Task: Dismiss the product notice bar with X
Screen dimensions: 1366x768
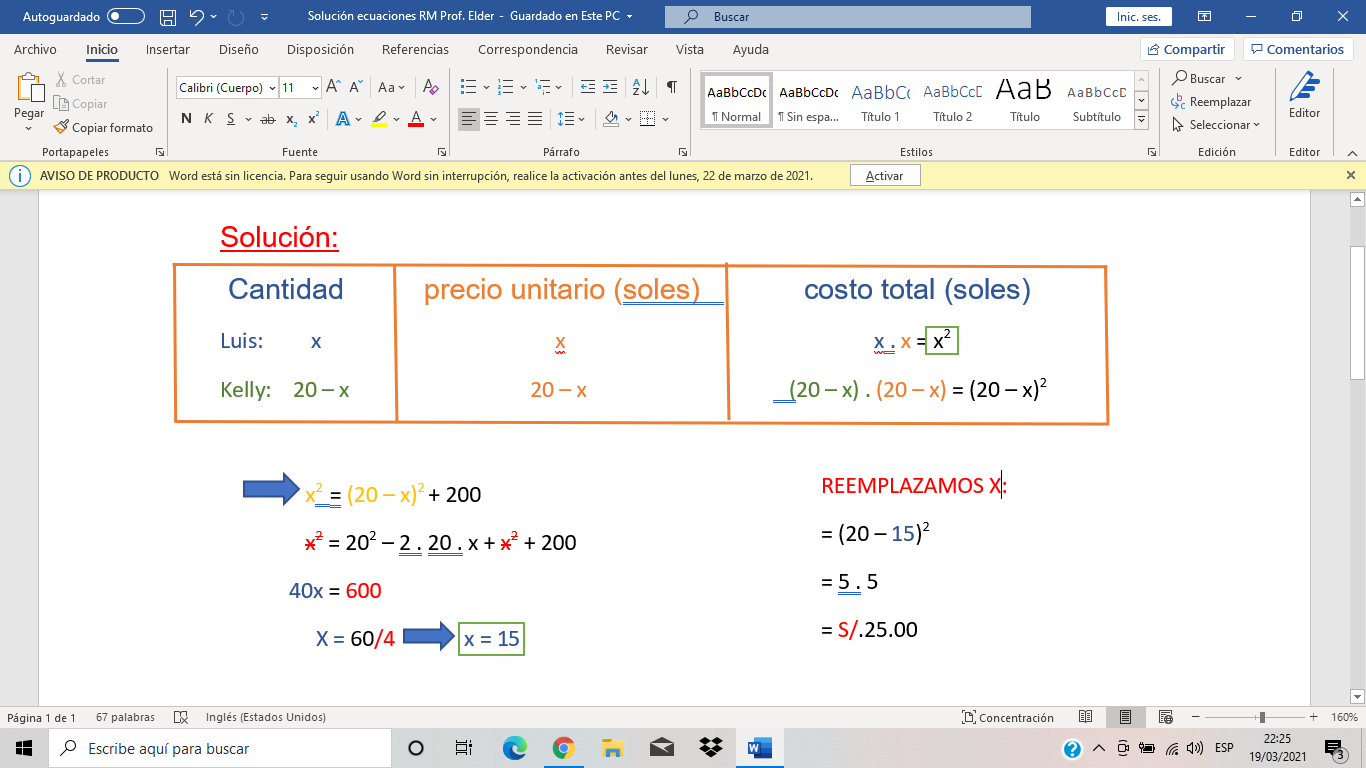Action: pyautogui.click(x=1351, y=175)
